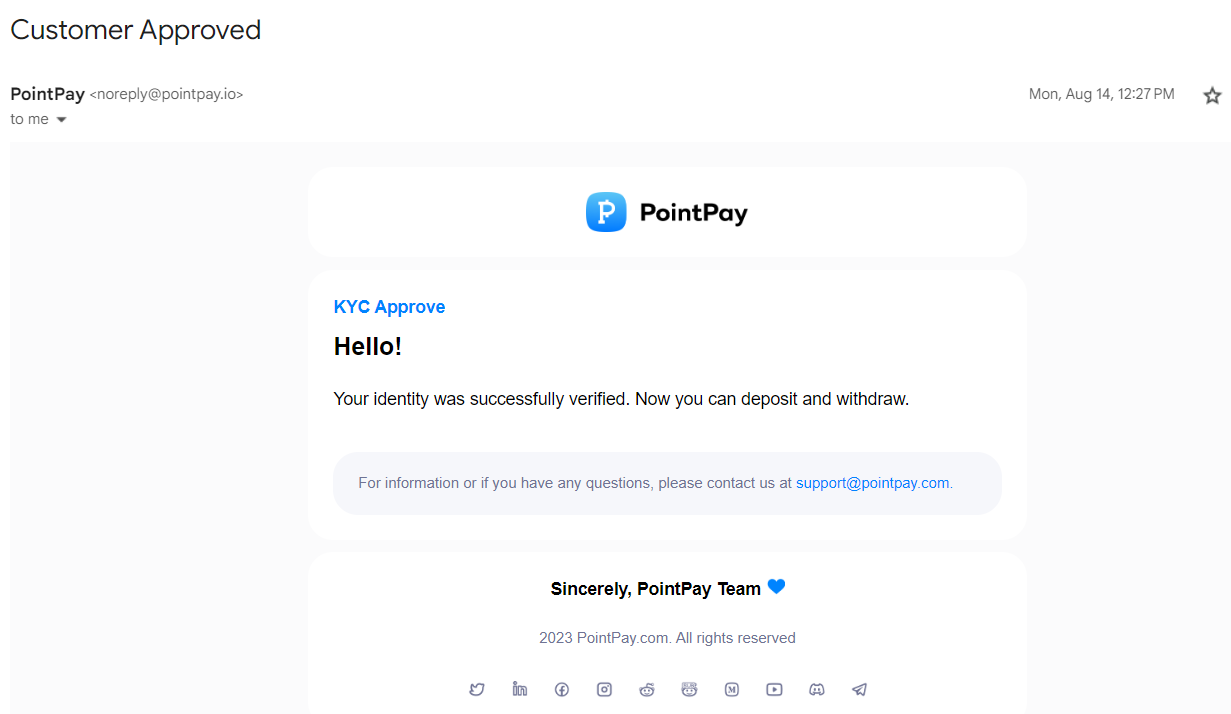
Task: Open the Instagram icon link
Action: coord(604,689)
